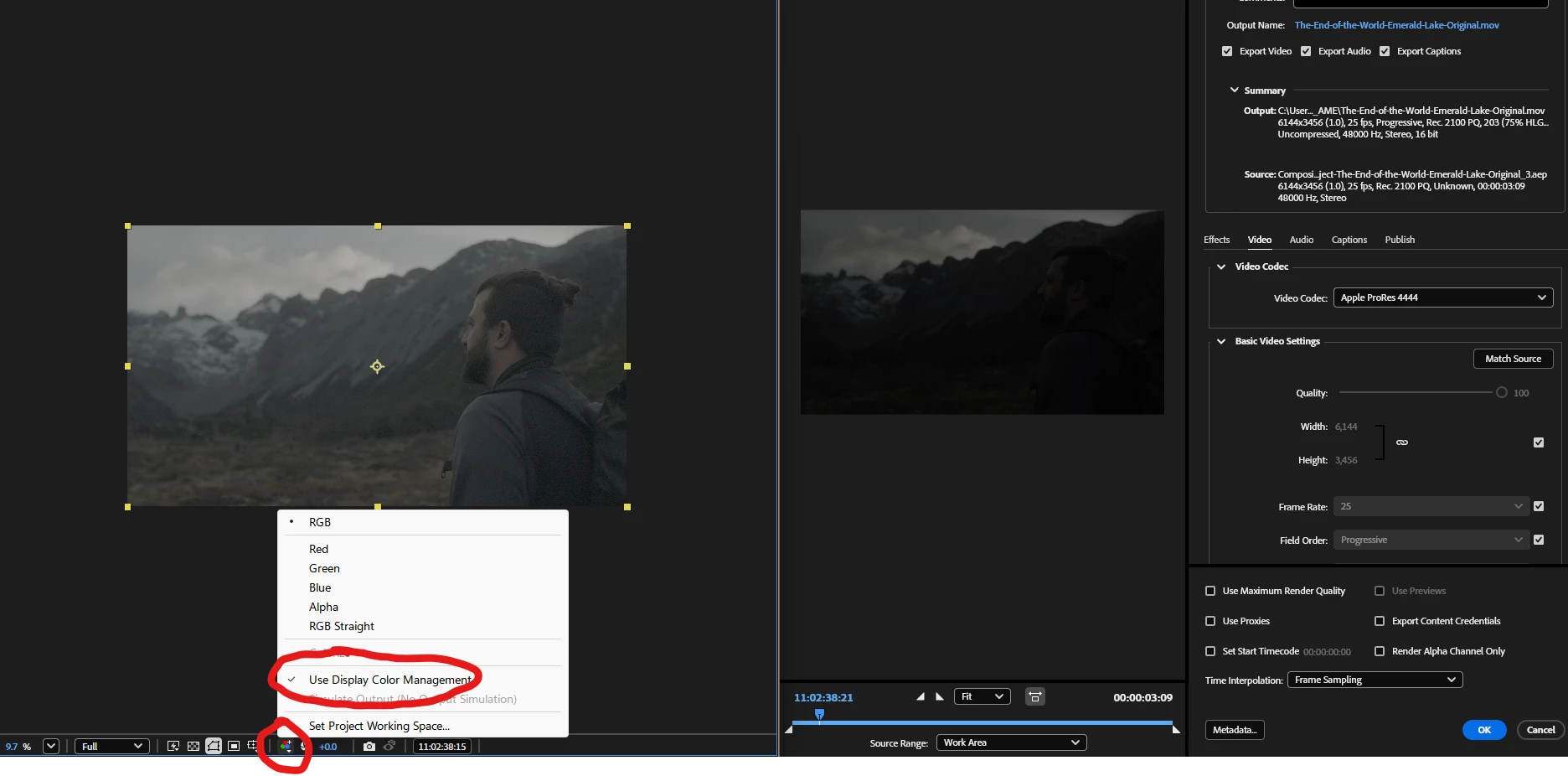Switch to the Audio tab
Screen dimensions: 1568x776
[1301, 240]
